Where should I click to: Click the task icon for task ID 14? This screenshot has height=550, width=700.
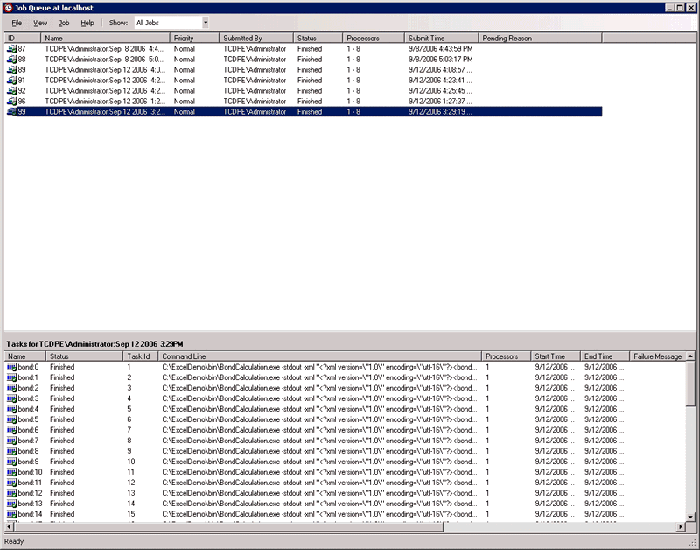[x=12, y=514]
